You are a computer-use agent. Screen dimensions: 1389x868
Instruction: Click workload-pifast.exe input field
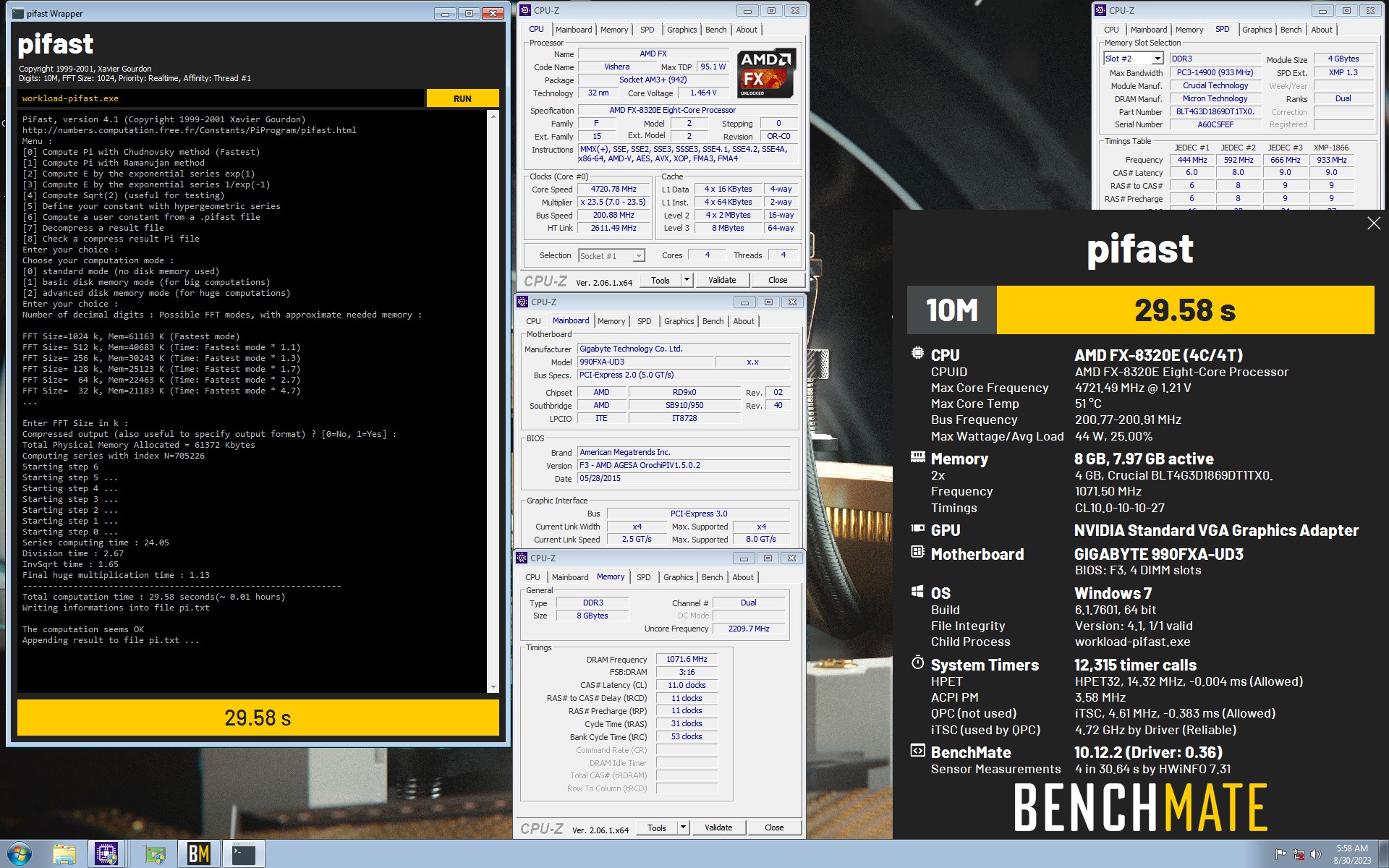pyautogui.click(x=220, y=98)
